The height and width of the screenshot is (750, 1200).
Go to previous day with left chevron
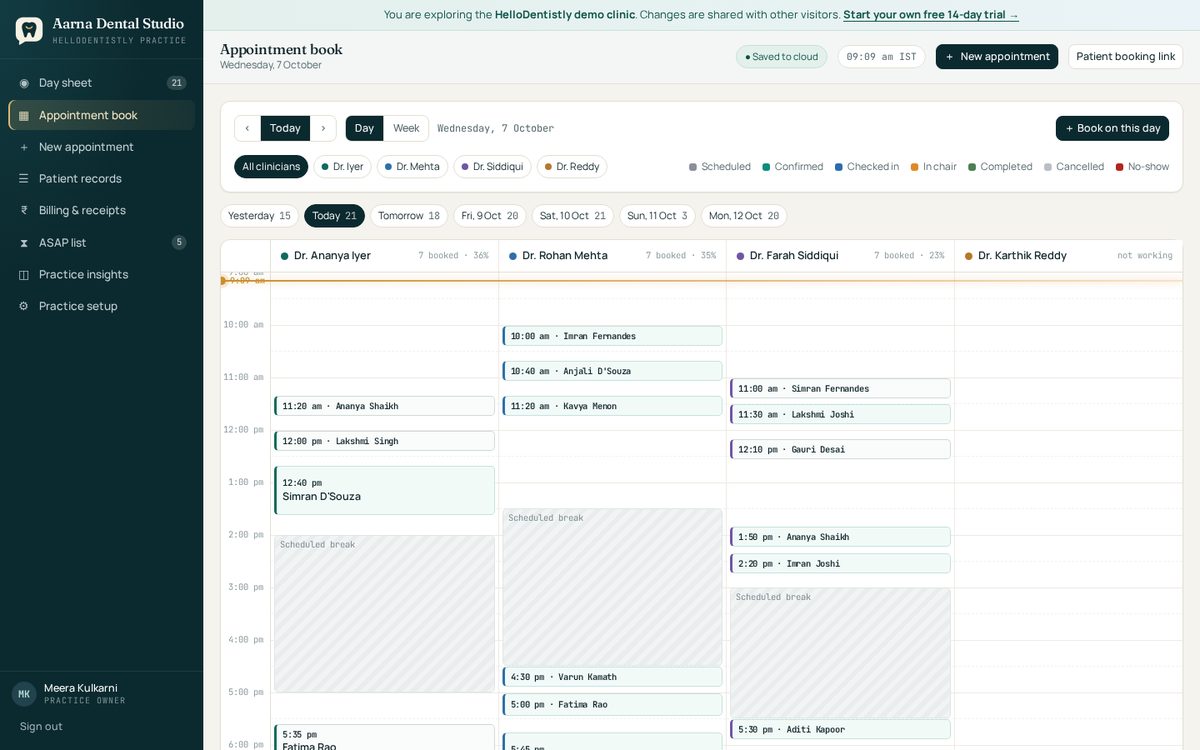(x=247, y=128)
